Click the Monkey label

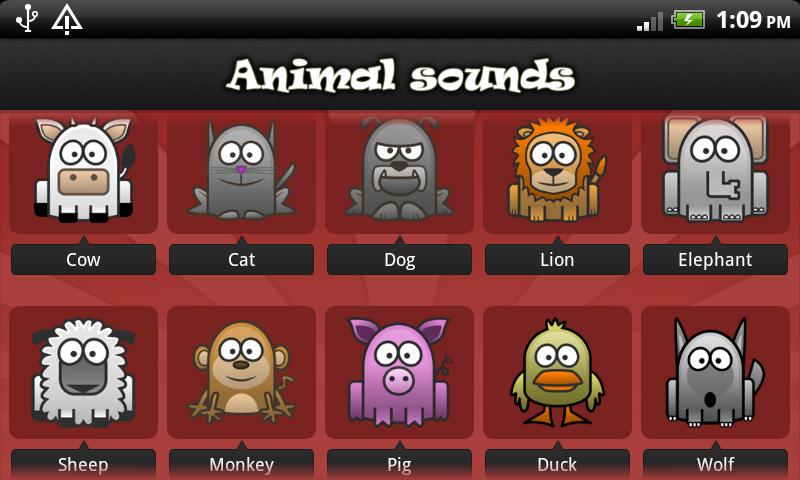point(241,464)
